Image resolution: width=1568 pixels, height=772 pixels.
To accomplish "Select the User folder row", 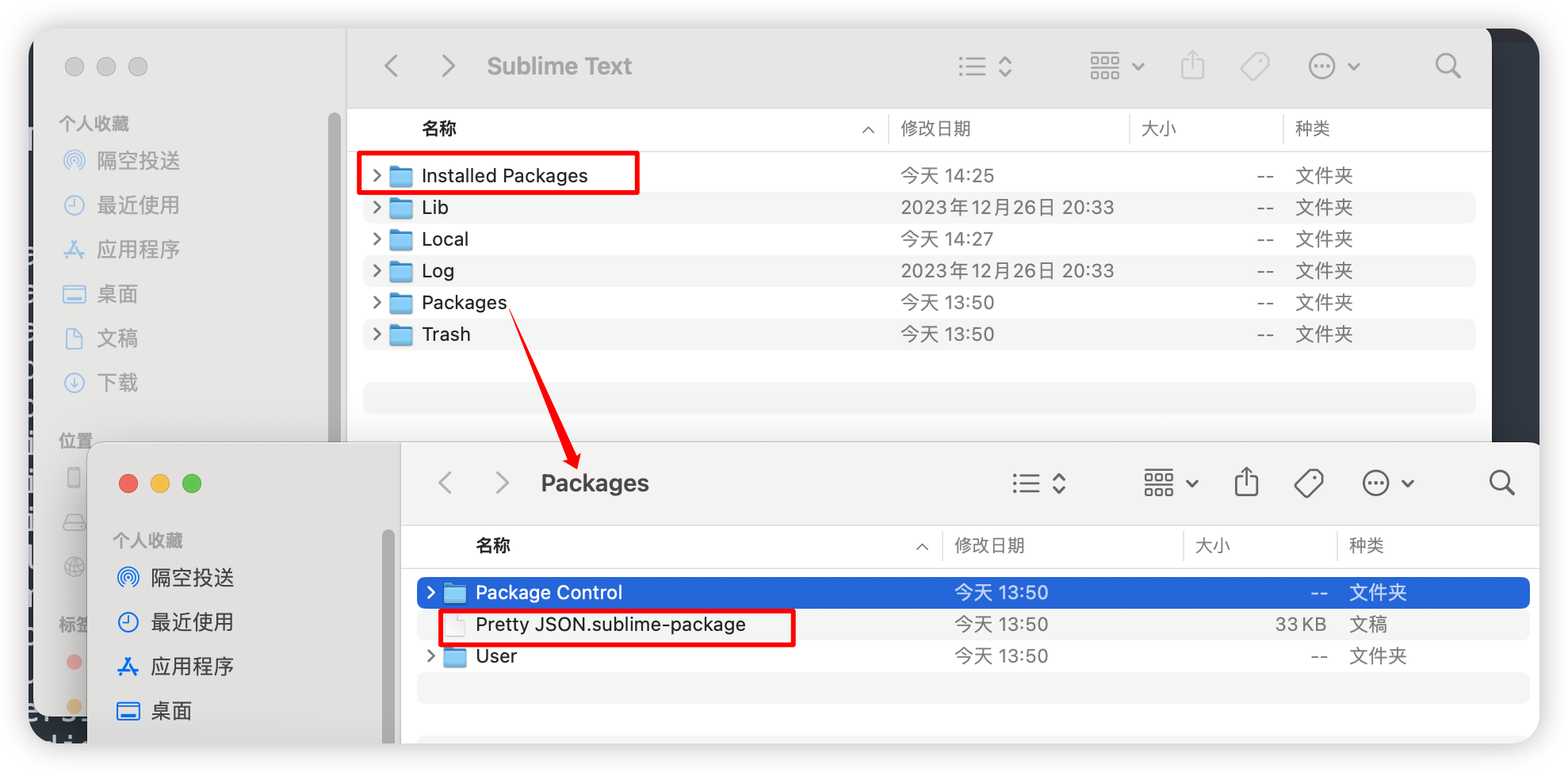I will coord(973,655).
